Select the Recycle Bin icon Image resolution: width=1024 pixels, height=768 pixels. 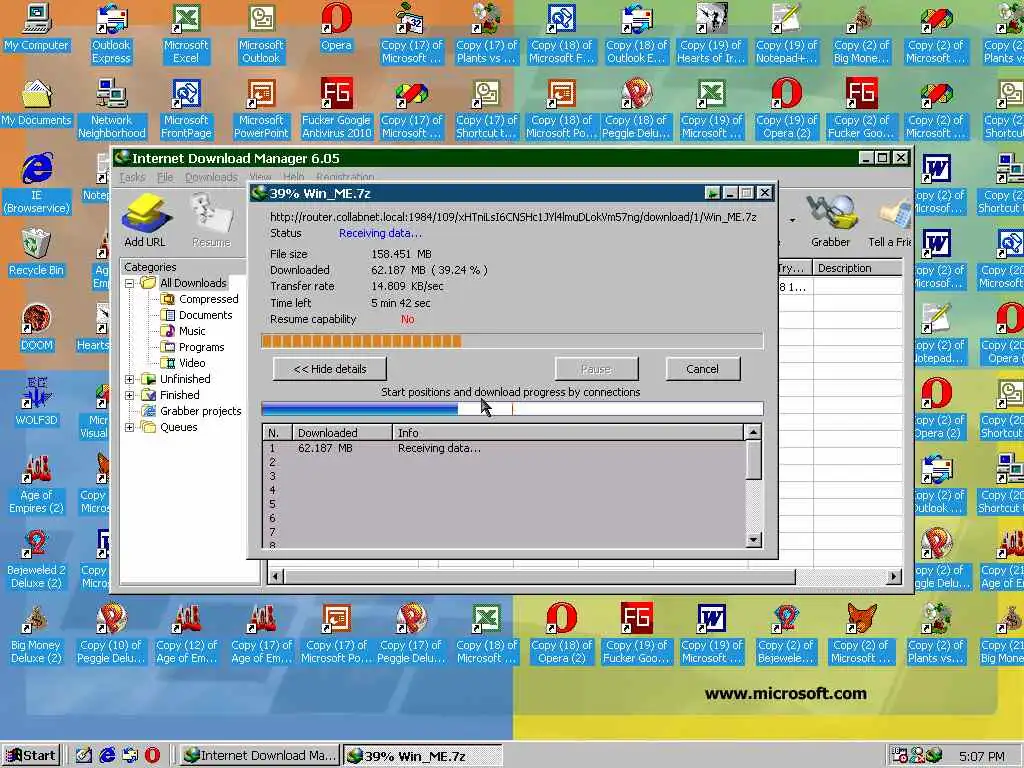point(37,253)
